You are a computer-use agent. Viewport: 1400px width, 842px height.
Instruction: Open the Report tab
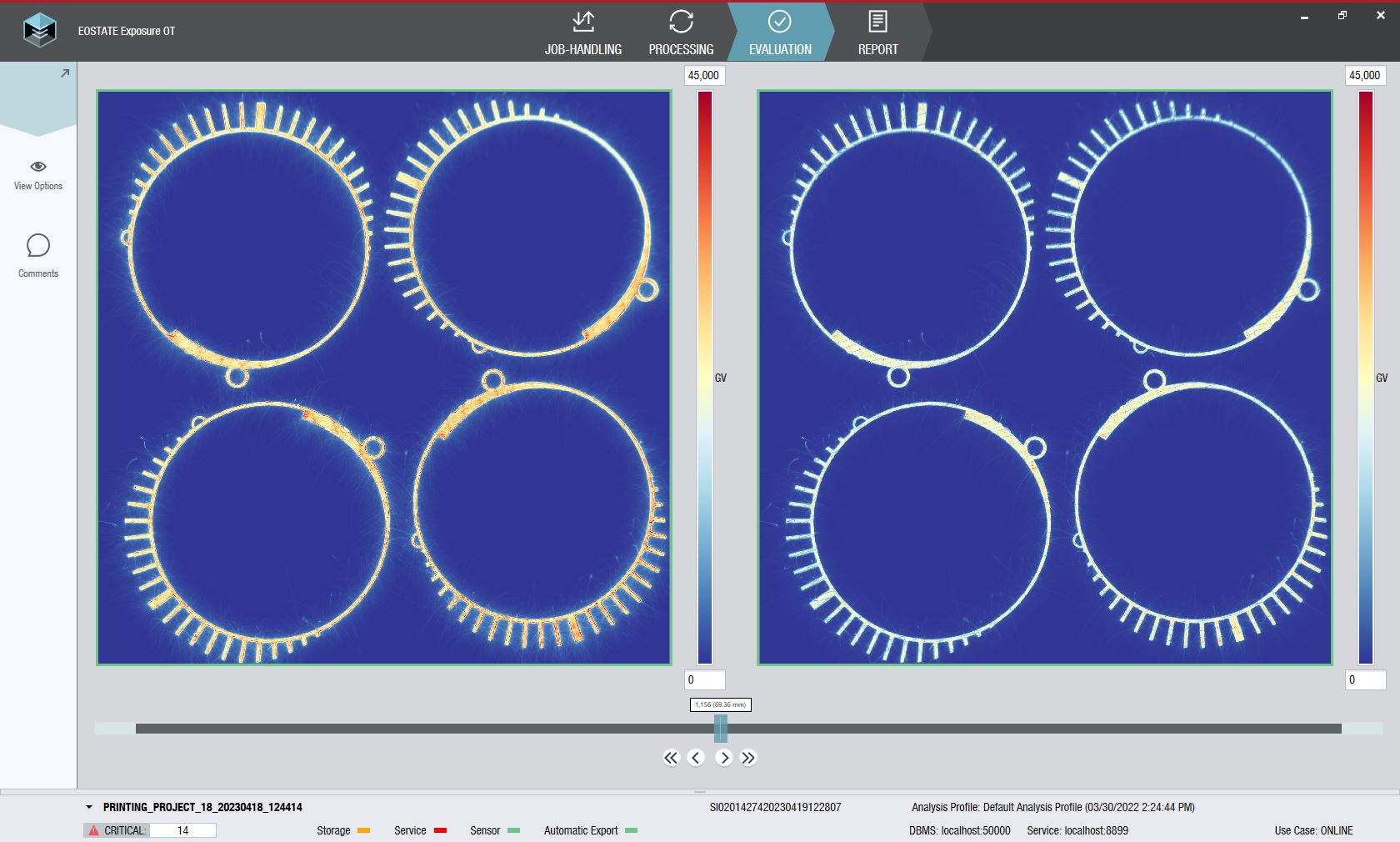click(877, 33)
